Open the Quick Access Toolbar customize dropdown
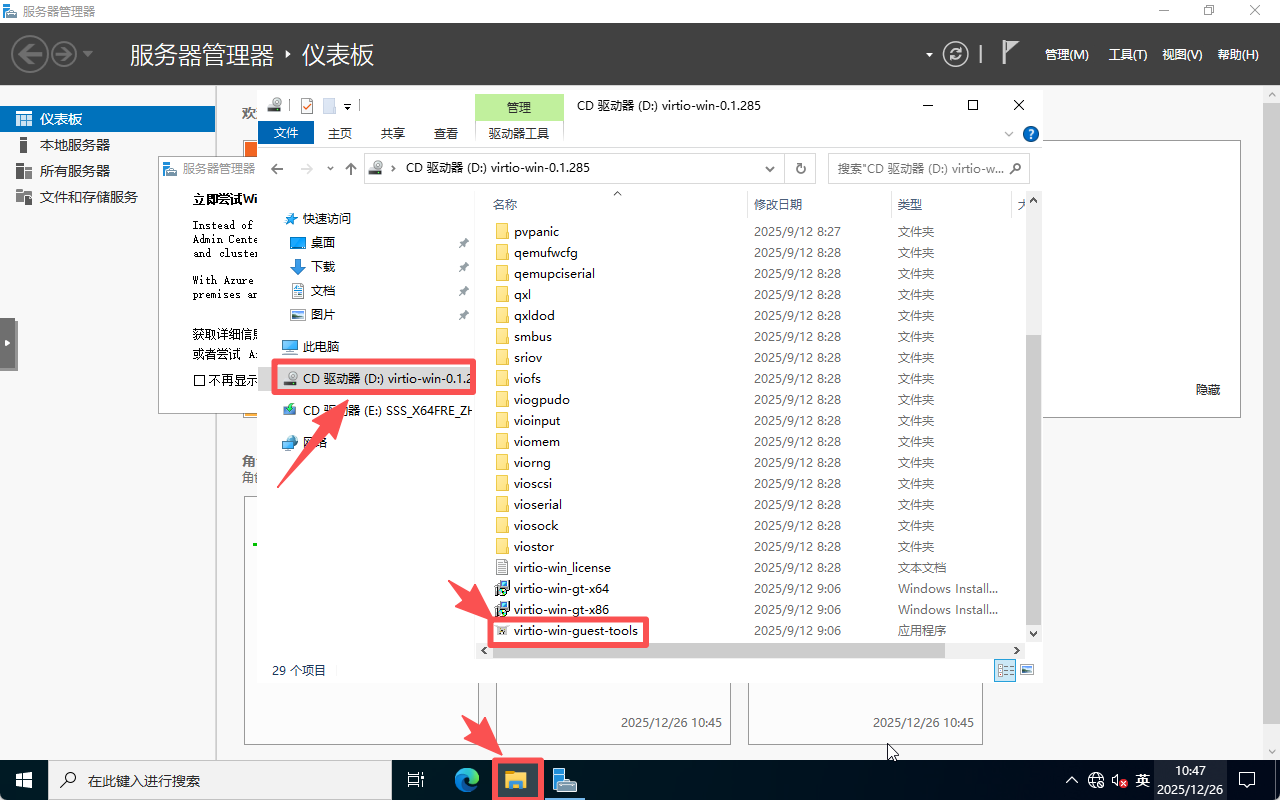Screen dimensions: 1280x800 (x=346, y=105)
